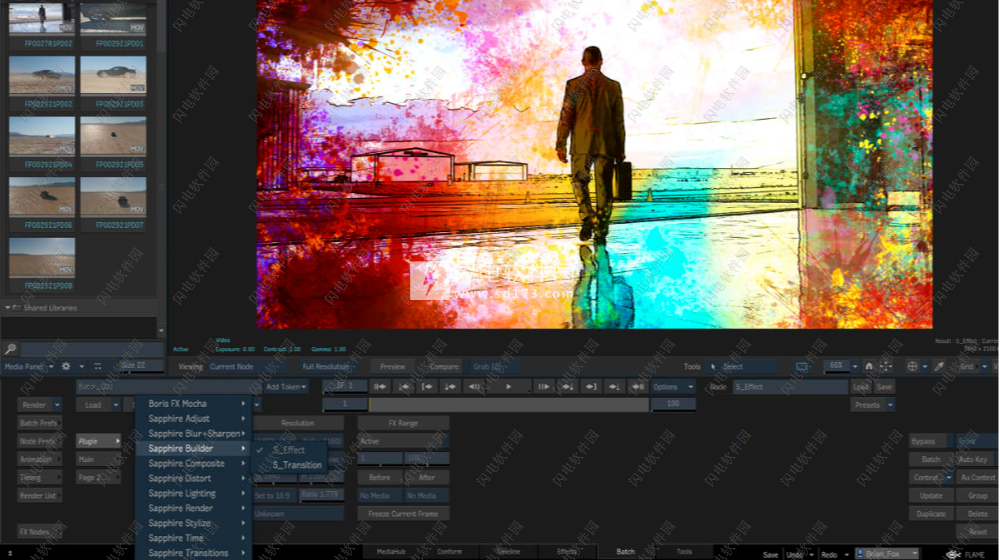Open the media panel gear settings icon
The image size is (1000, 560).
[x=66, y=366]
